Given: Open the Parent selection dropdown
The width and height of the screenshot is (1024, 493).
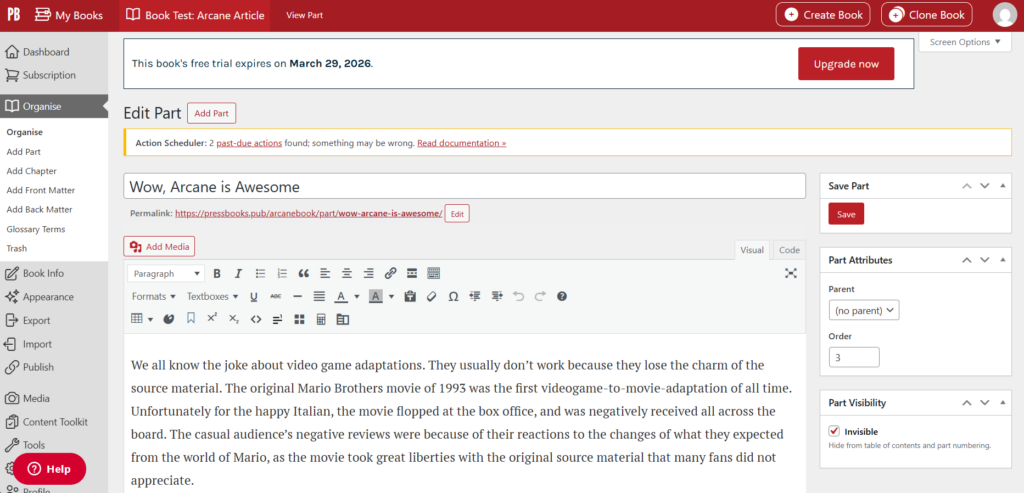Looking at the screenshot, I should [x=863, y=310].
